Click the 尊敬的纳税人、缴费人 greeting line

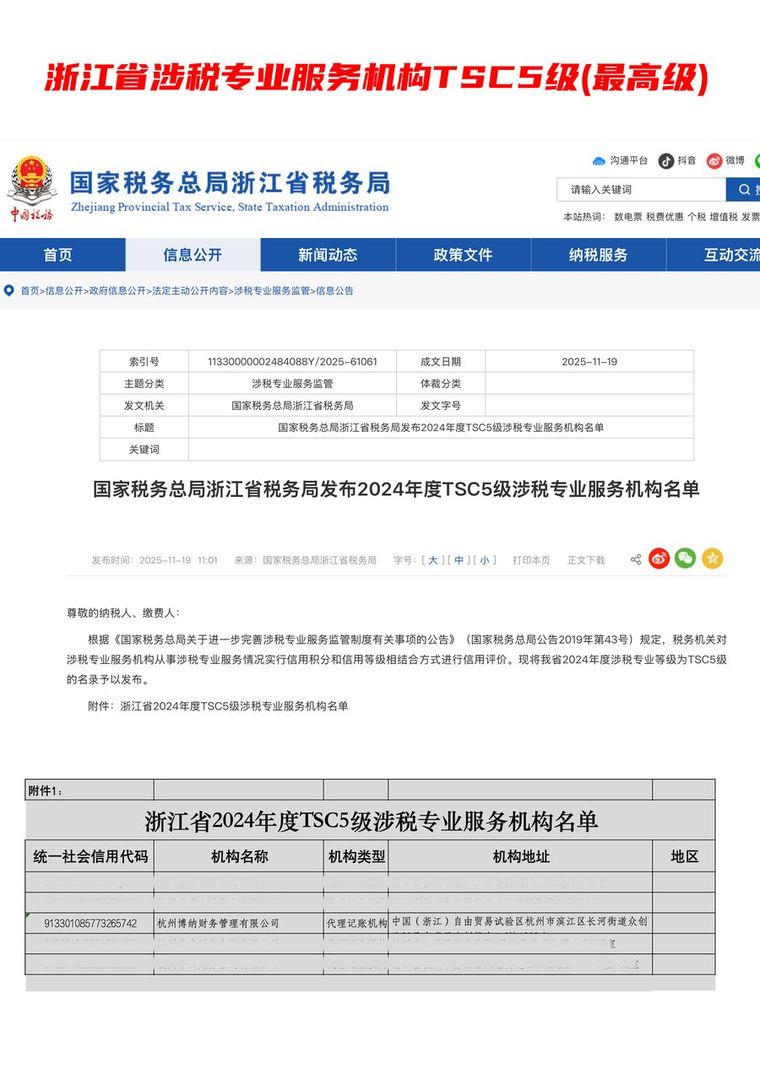point(123,613)
